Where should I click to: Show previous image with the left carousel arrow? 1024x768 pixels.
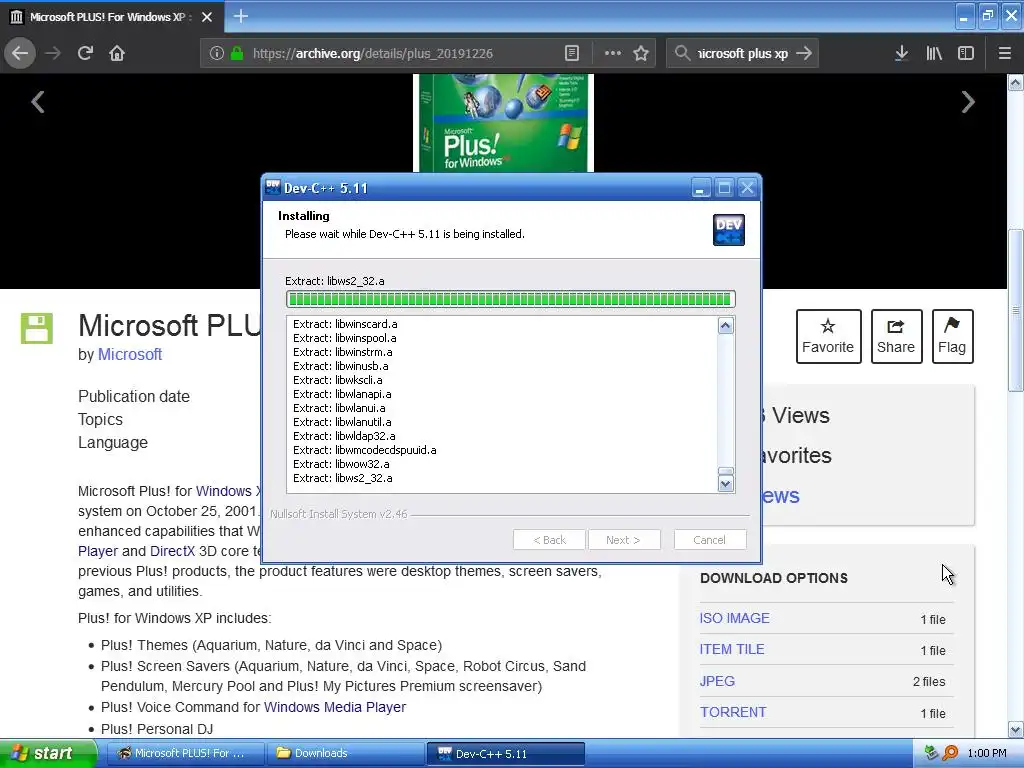[x=38, y=101]
